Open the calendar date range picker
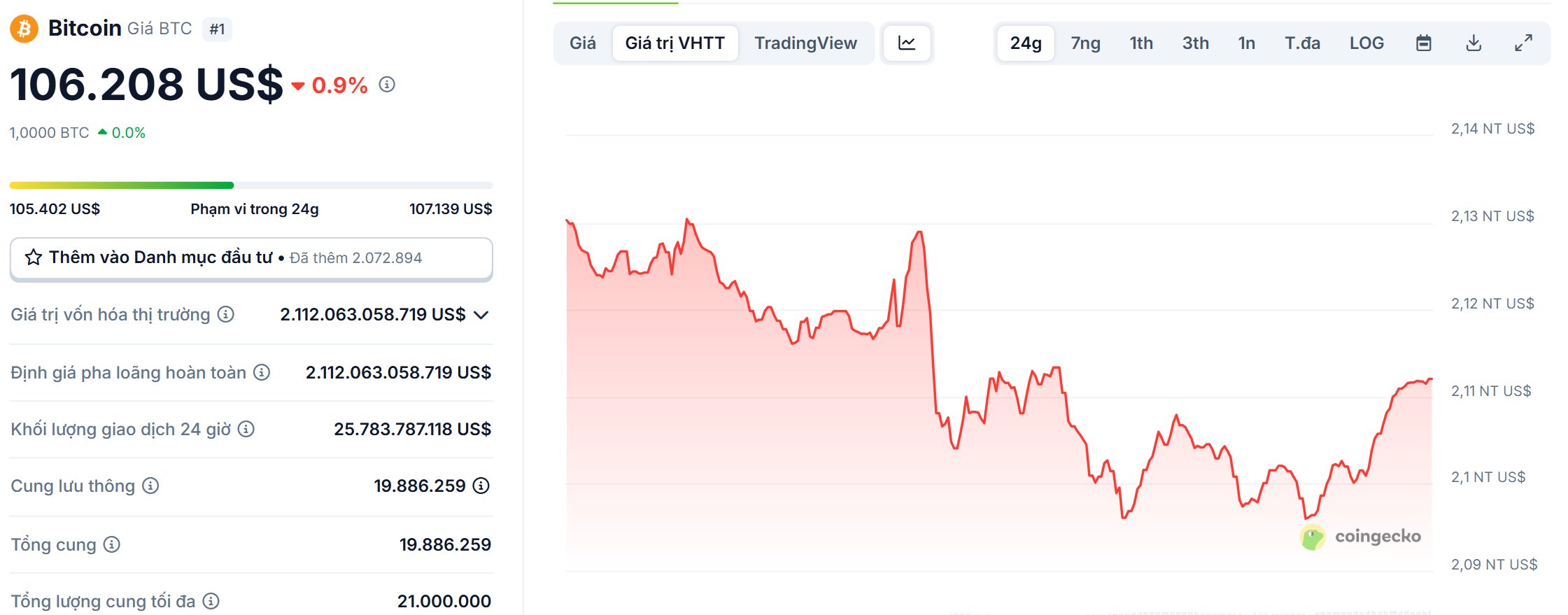 pos(1423,43)
